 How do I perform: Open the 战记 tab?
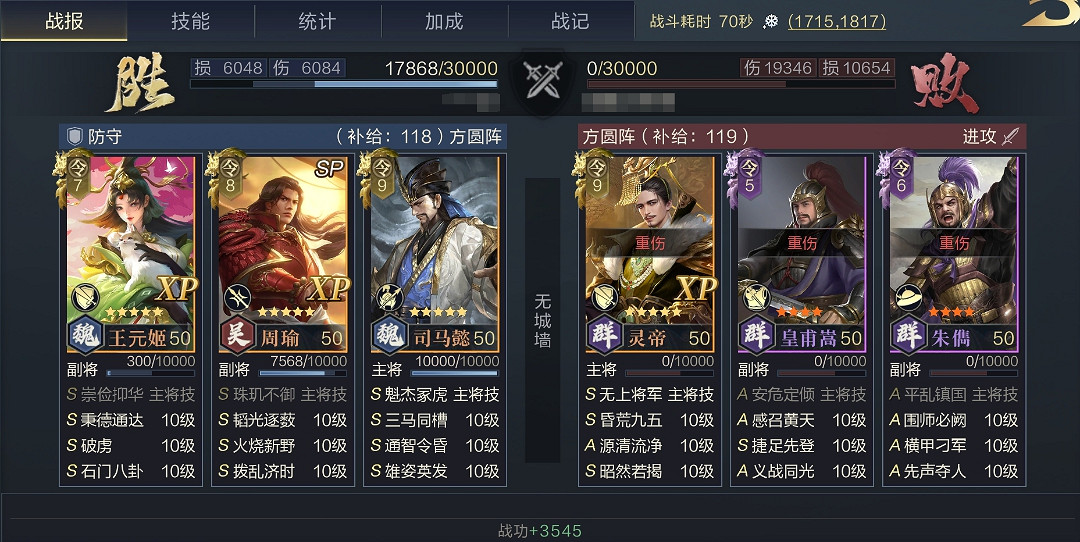(570, 21)
